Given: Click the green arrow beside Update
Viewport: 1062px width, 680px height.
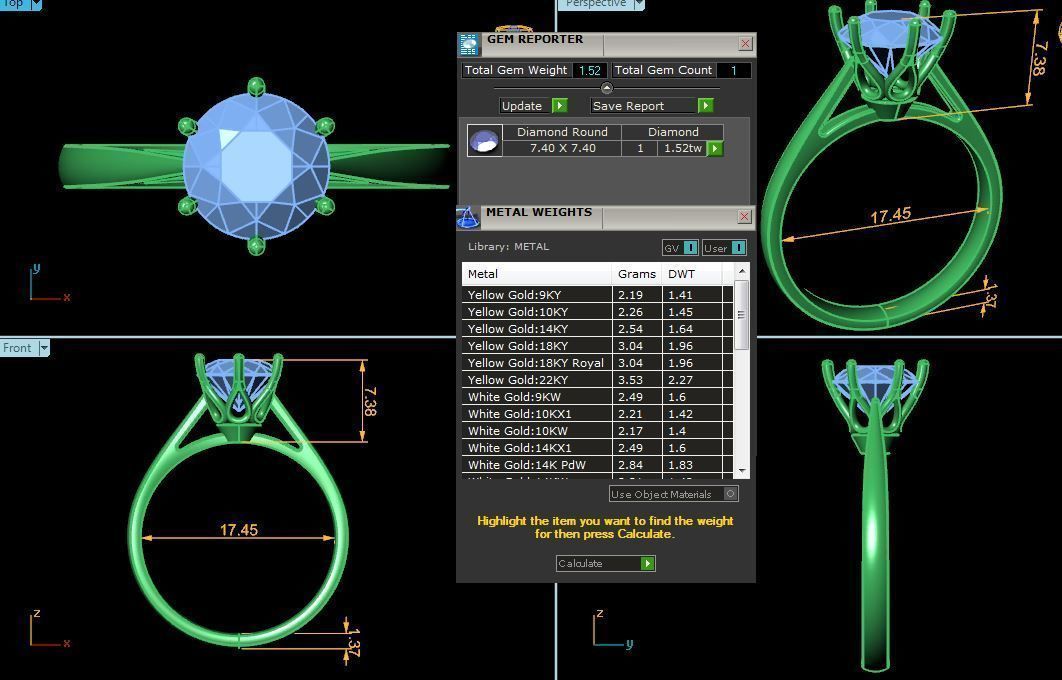Looking at the screenshot, I should 559,106.
